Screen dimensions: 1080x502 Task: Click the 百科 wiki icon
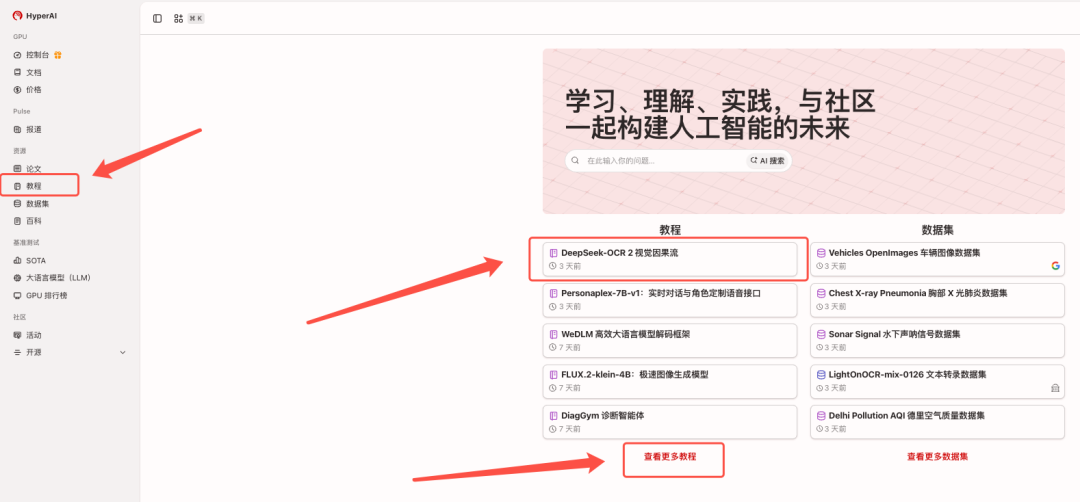click(x=18, y=221)
